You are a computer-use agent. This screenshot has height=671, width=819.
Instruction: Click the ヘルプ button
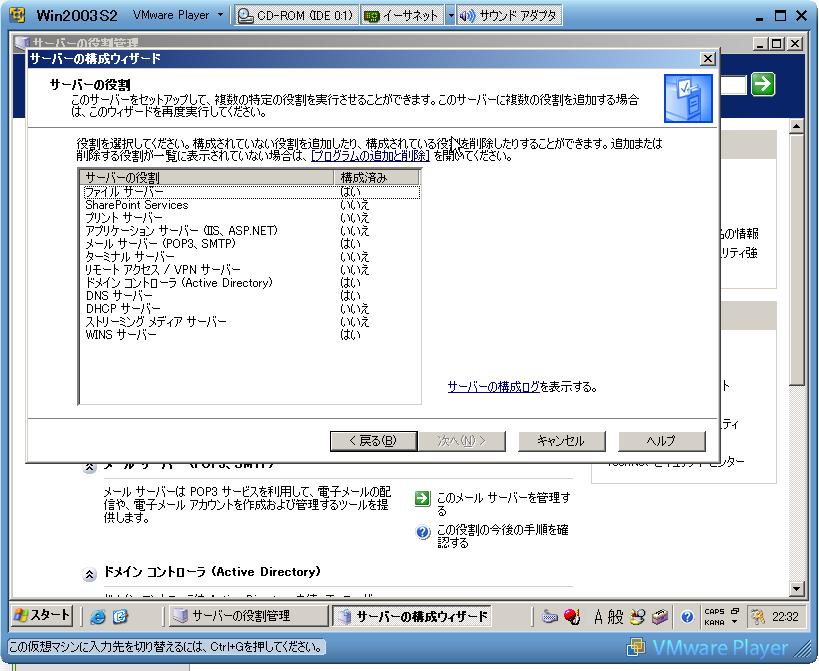[661, 441]
